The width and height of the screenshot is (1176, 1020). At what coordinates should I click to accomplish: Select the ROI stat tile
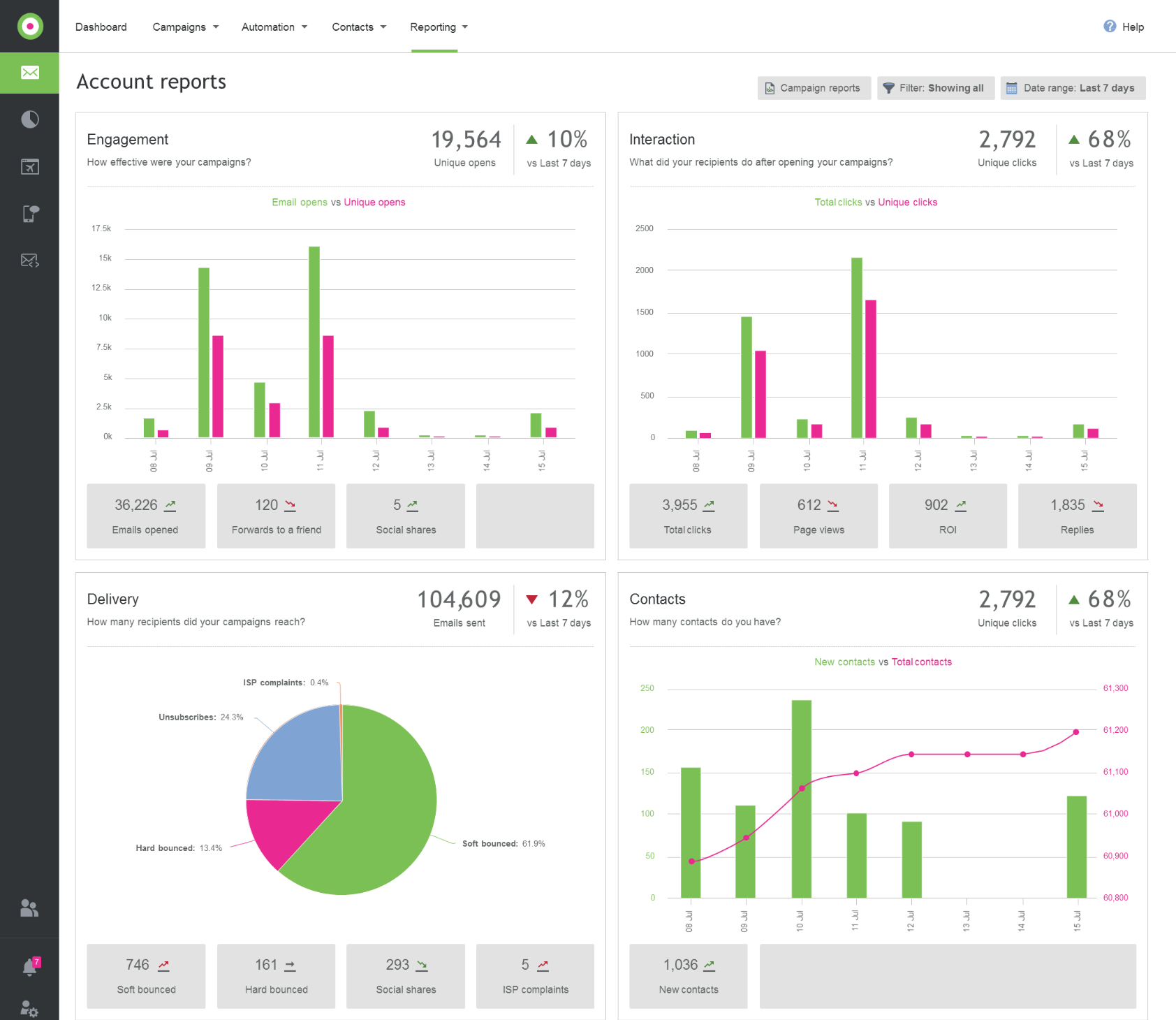point(948,516)
